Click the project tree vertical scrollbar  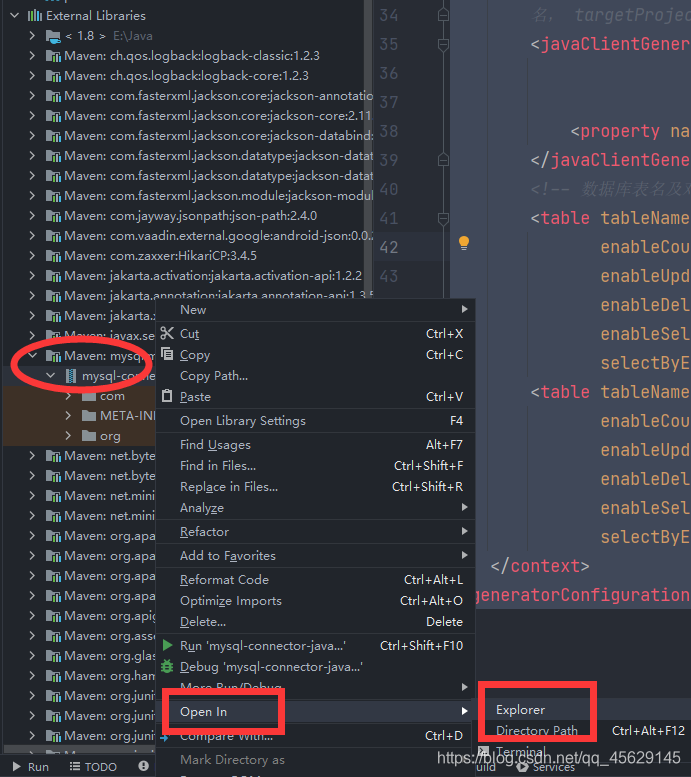point(368,149)
